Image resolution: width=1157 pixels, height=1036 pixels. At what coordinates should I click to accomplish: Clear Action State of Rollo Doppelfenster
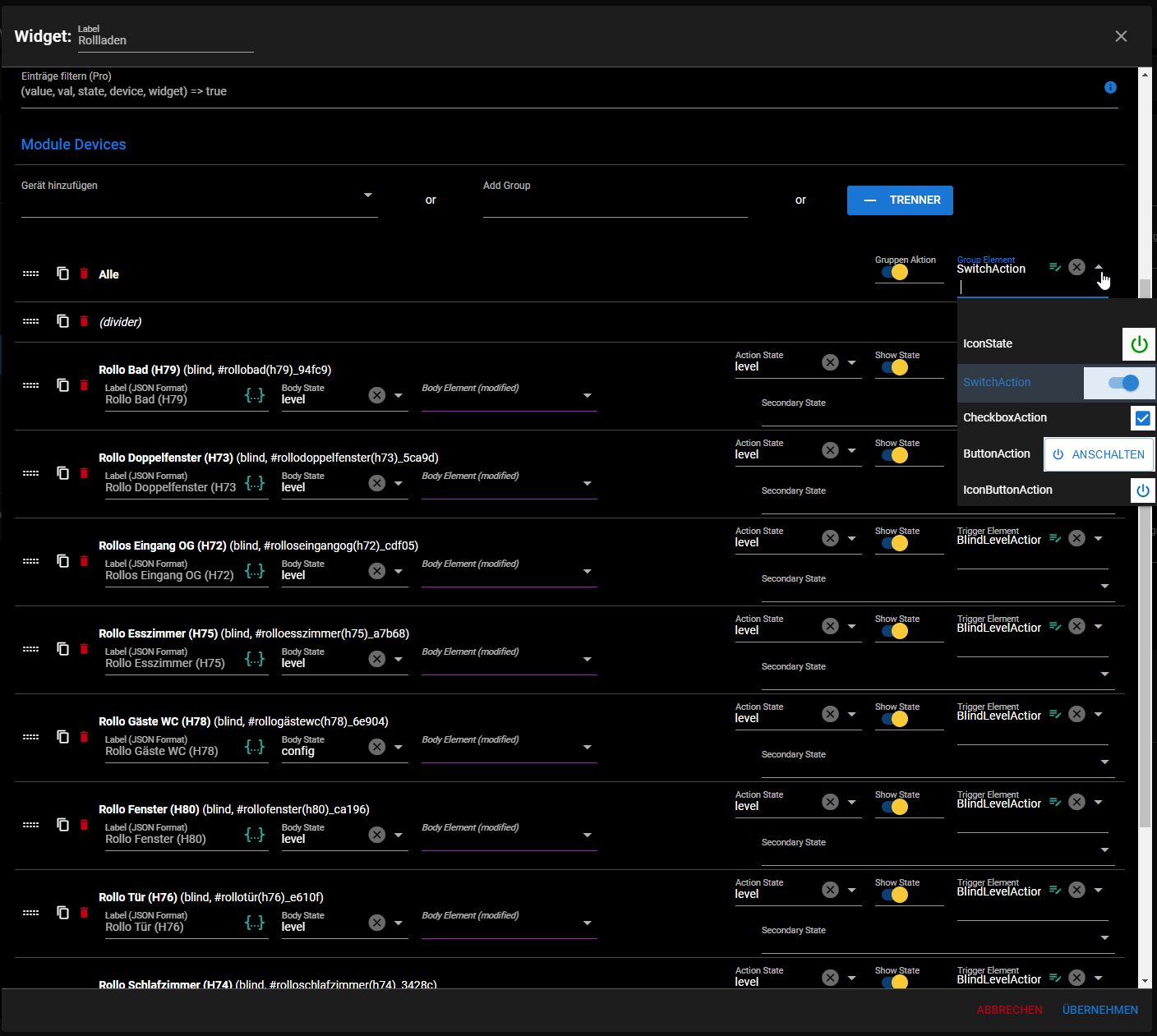831,450
